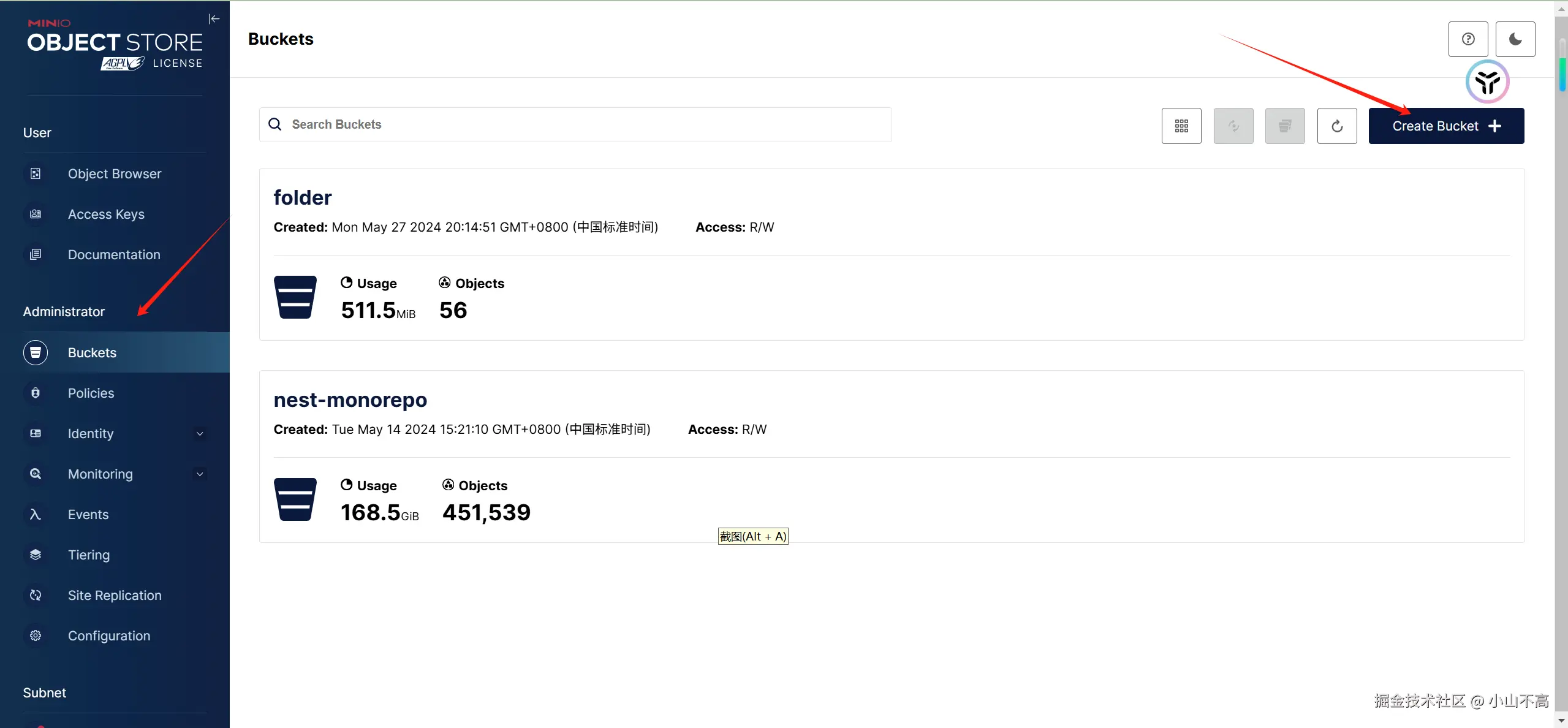
Task: Click the disabled delete selected buckets icon
Action: point(1285,126)
